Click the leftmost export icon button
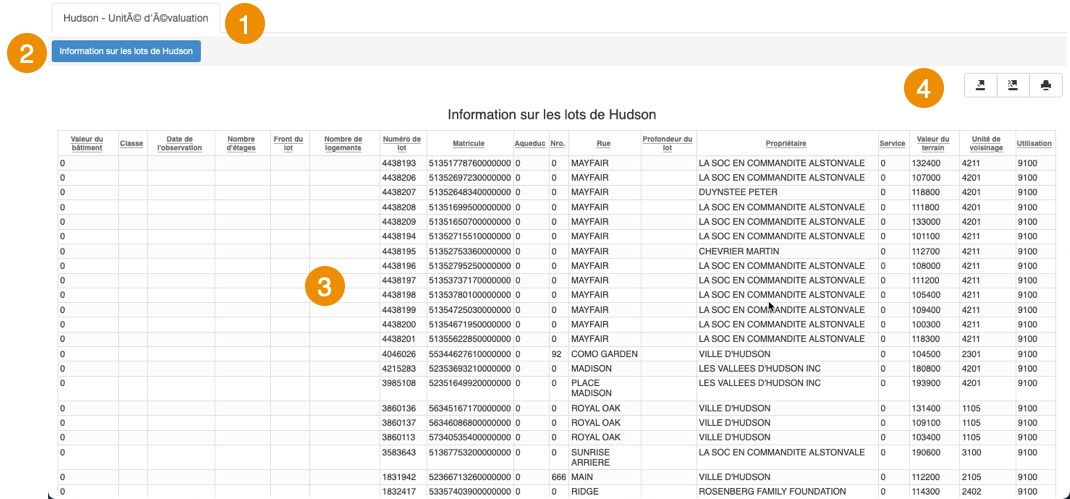1070x499 pixels. click(981, 85)
